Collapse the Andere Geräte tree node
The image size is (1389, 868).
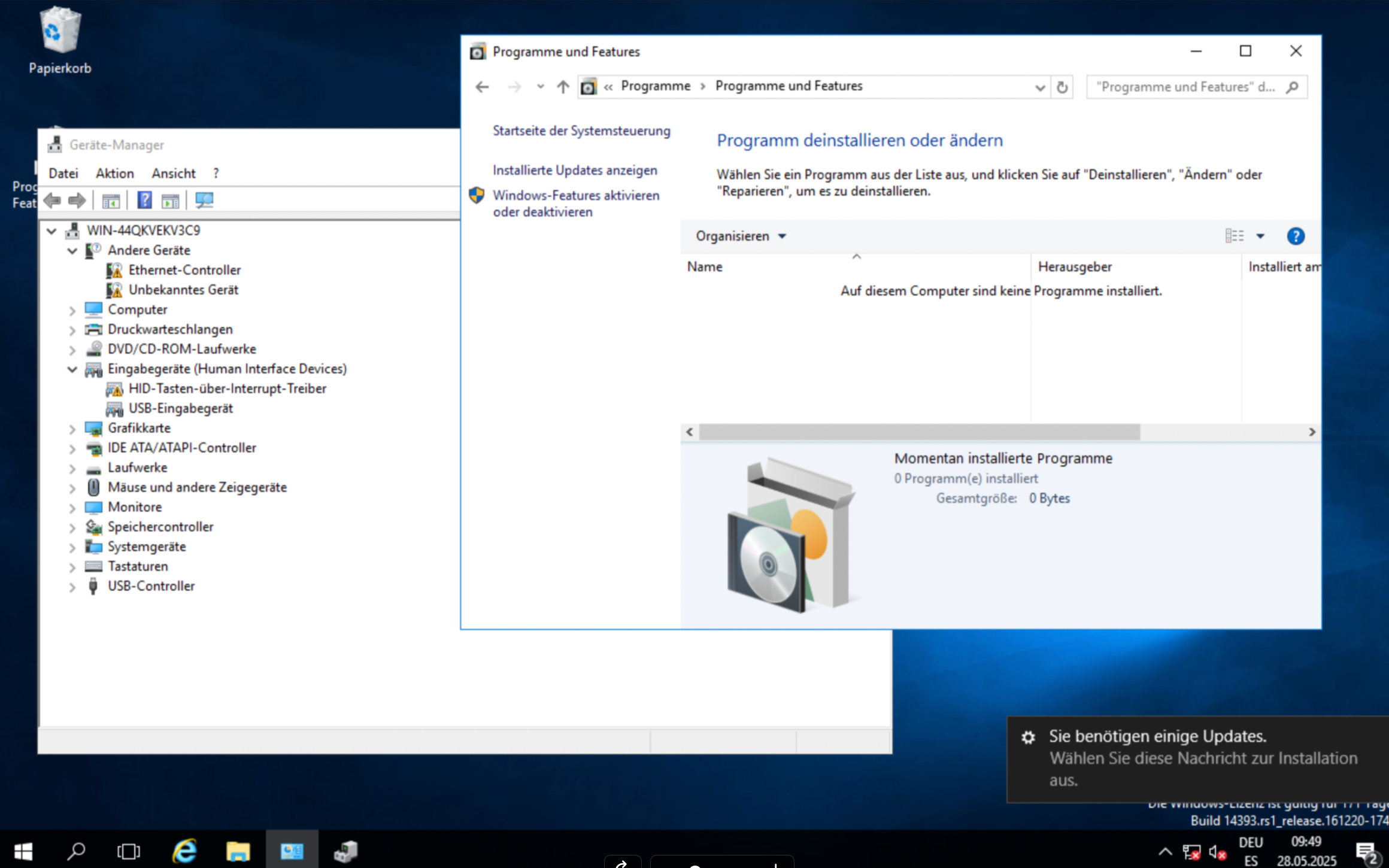click(72, 251)
